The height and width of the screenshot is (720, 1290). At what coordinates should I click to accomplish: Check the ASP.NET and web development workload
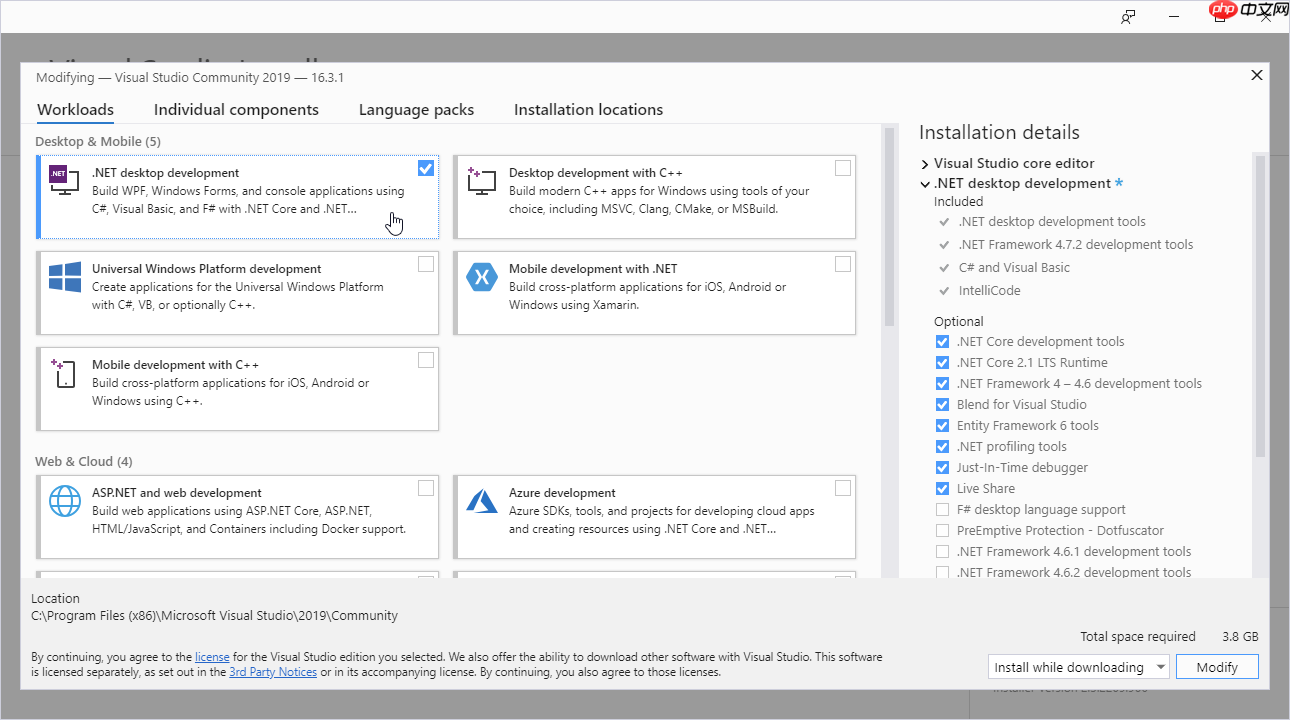pyautogui.click(x=426, y=488)
